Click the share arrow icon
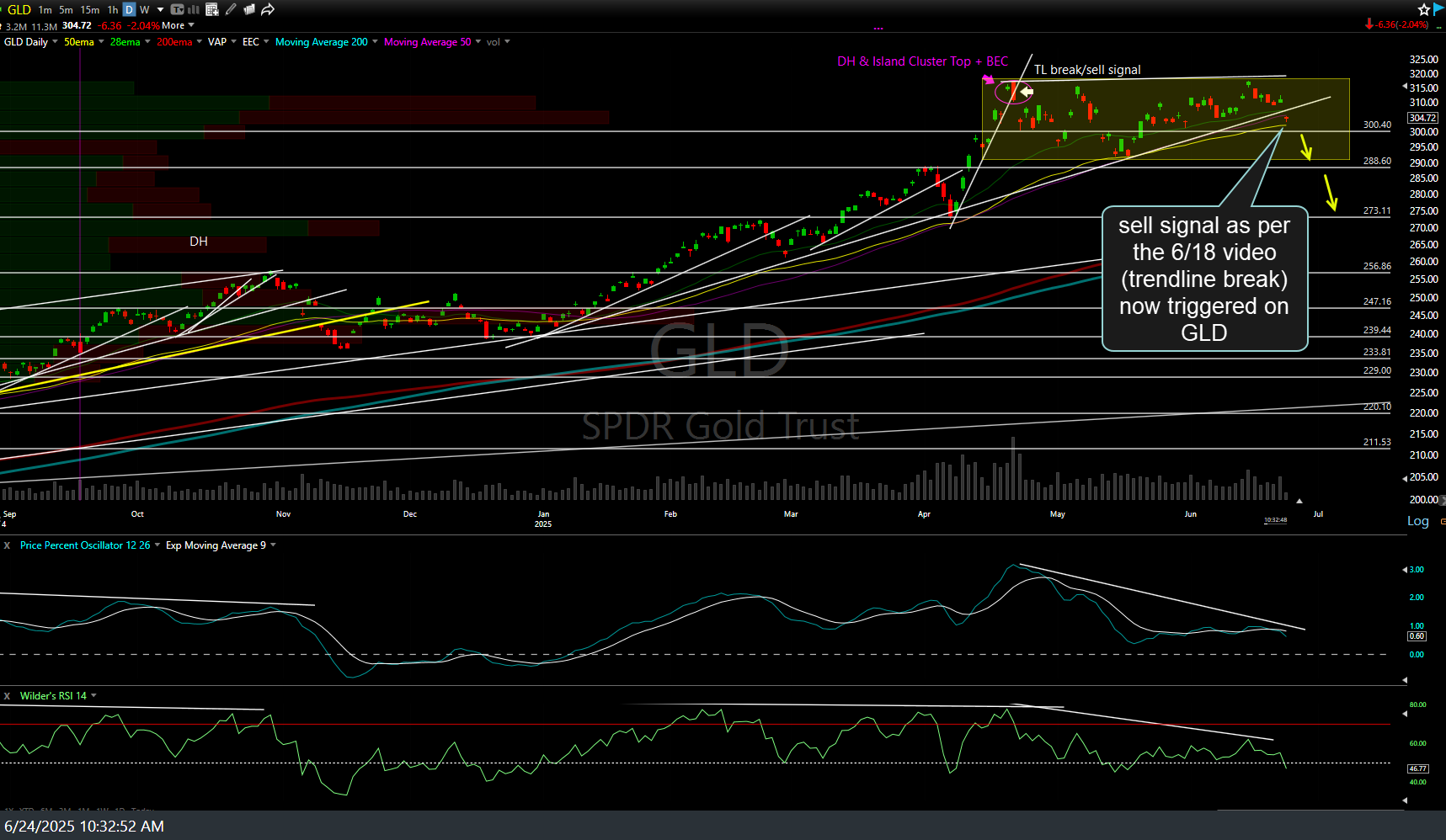Screen dimensions: 1446x840 click(268, 10)
